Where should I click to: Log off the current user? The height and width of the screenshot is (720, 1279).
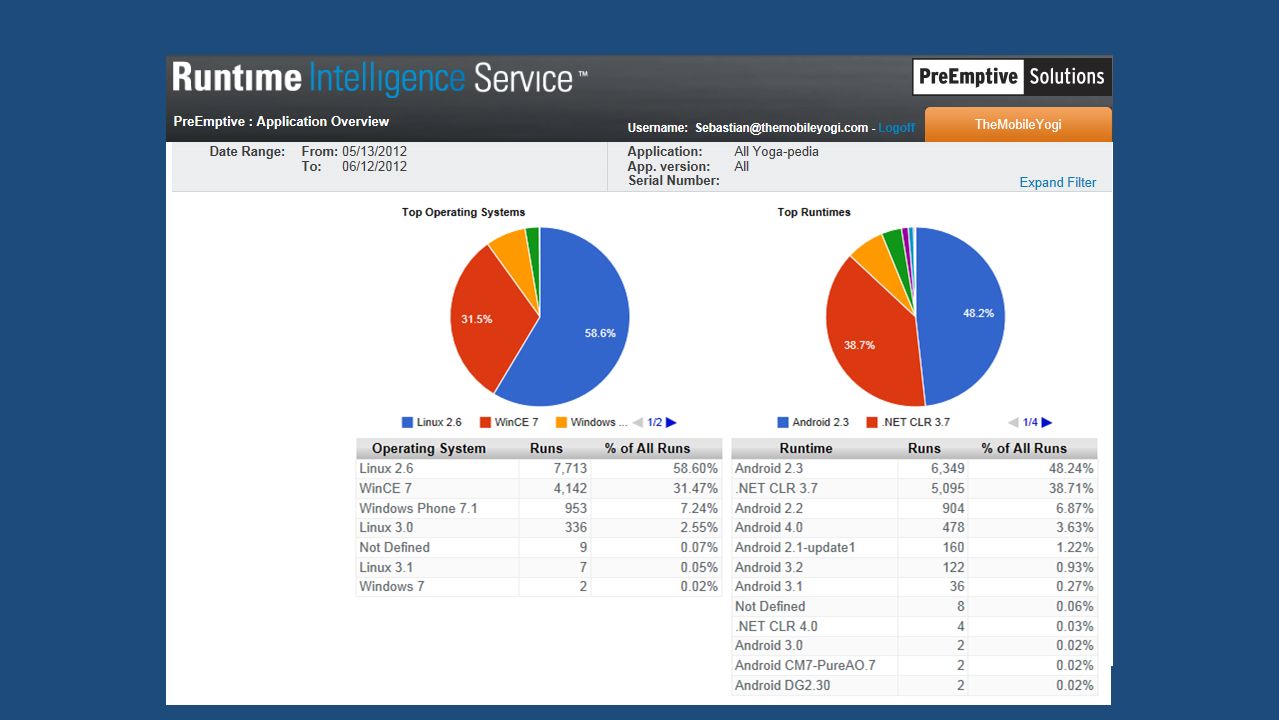point(896,128)
